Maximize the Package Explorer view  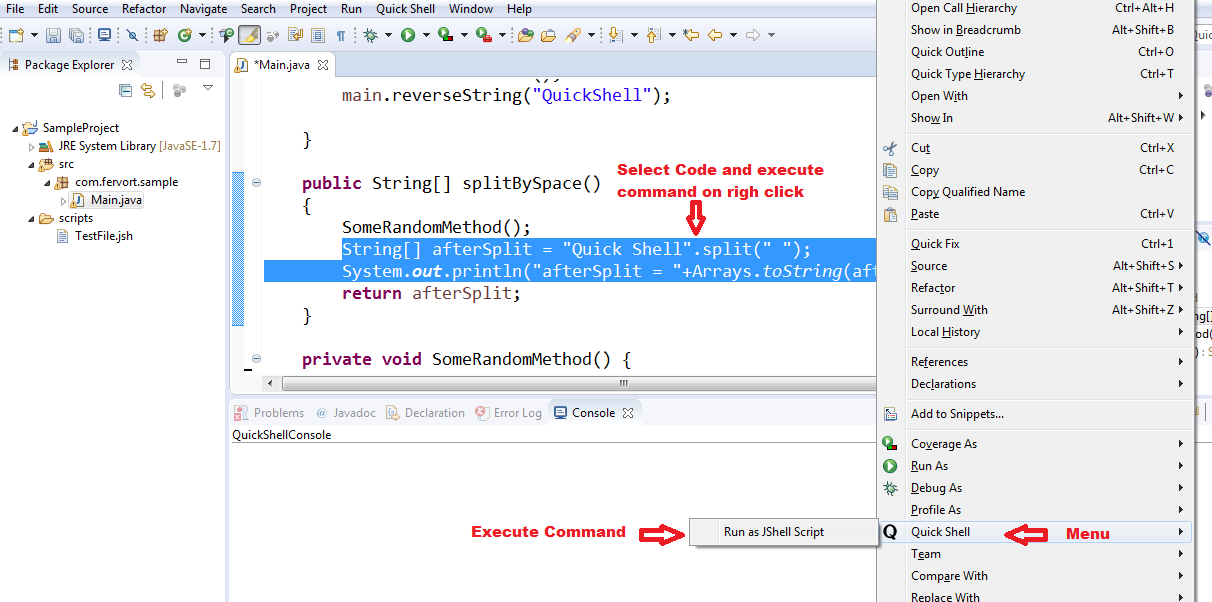[205, 65]
